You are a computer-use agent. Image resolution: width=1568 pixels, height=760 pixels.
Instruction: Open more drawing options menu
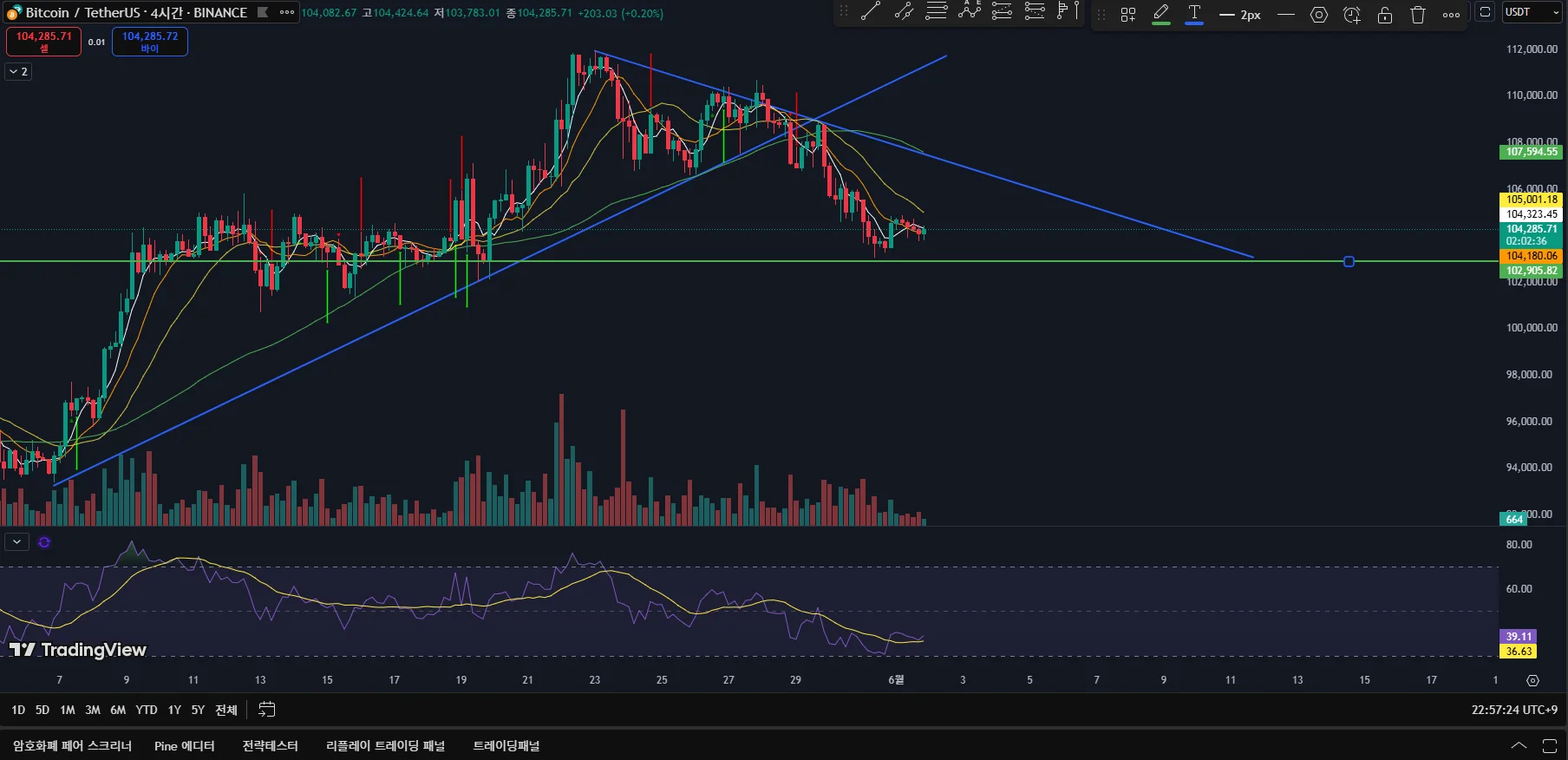click(x=1451, y=15)
